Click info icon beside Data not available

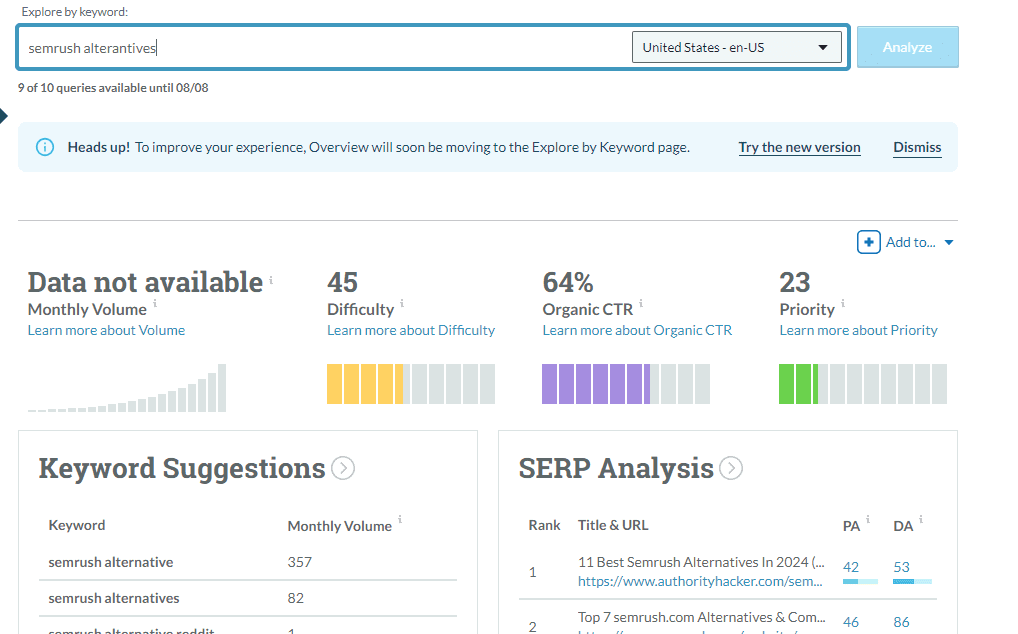pos(271,280)
